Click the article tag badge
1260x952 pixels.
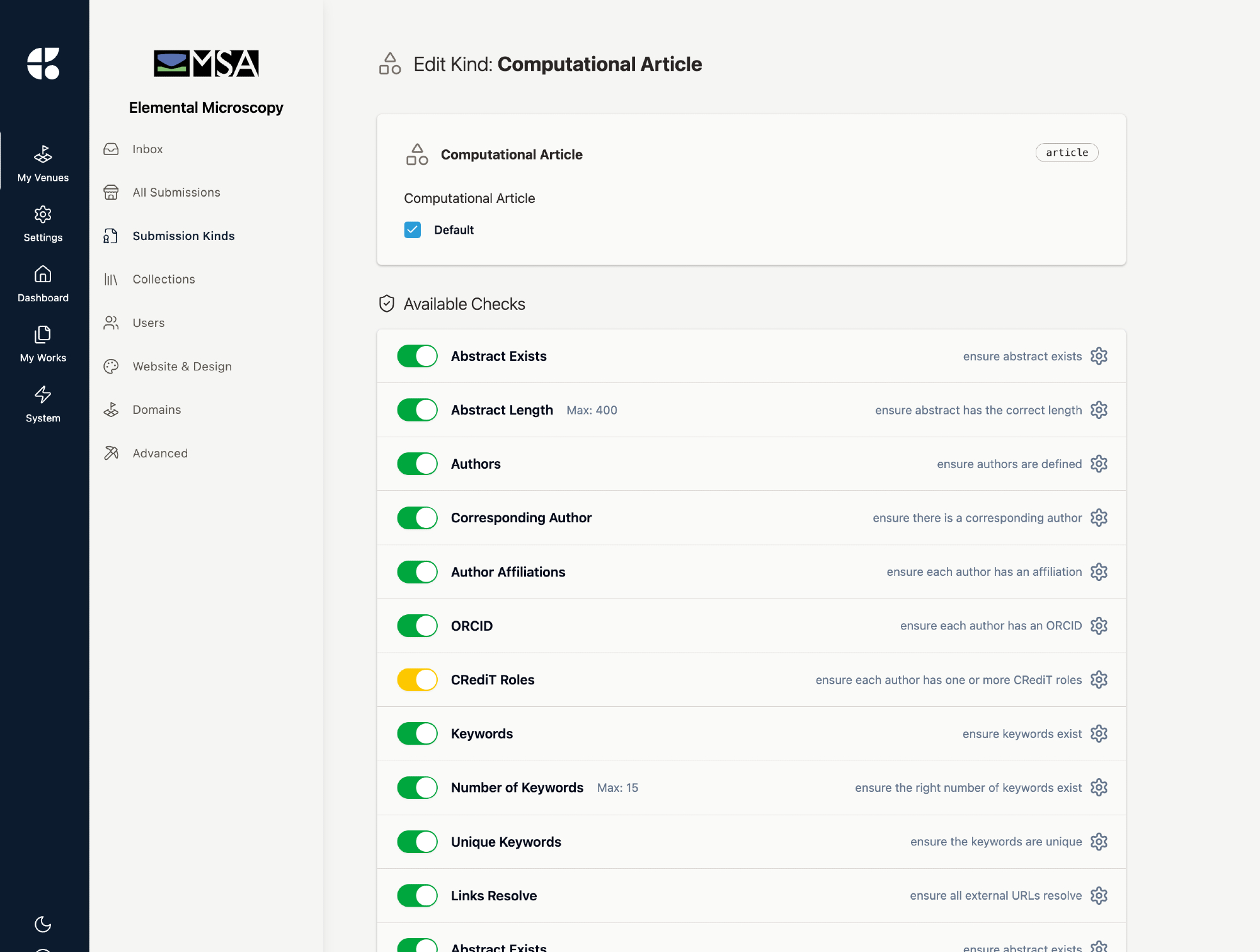pos(1067,152)
